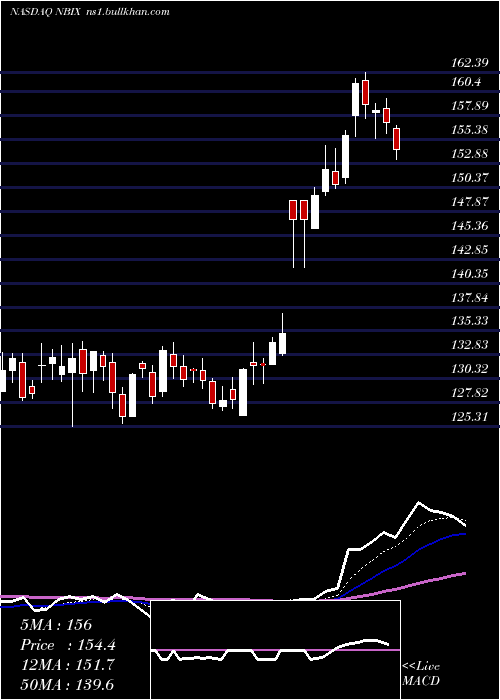Click the MACD inset chart panel
The width and height of the screenshot is (500, 700).
[275, 650]
